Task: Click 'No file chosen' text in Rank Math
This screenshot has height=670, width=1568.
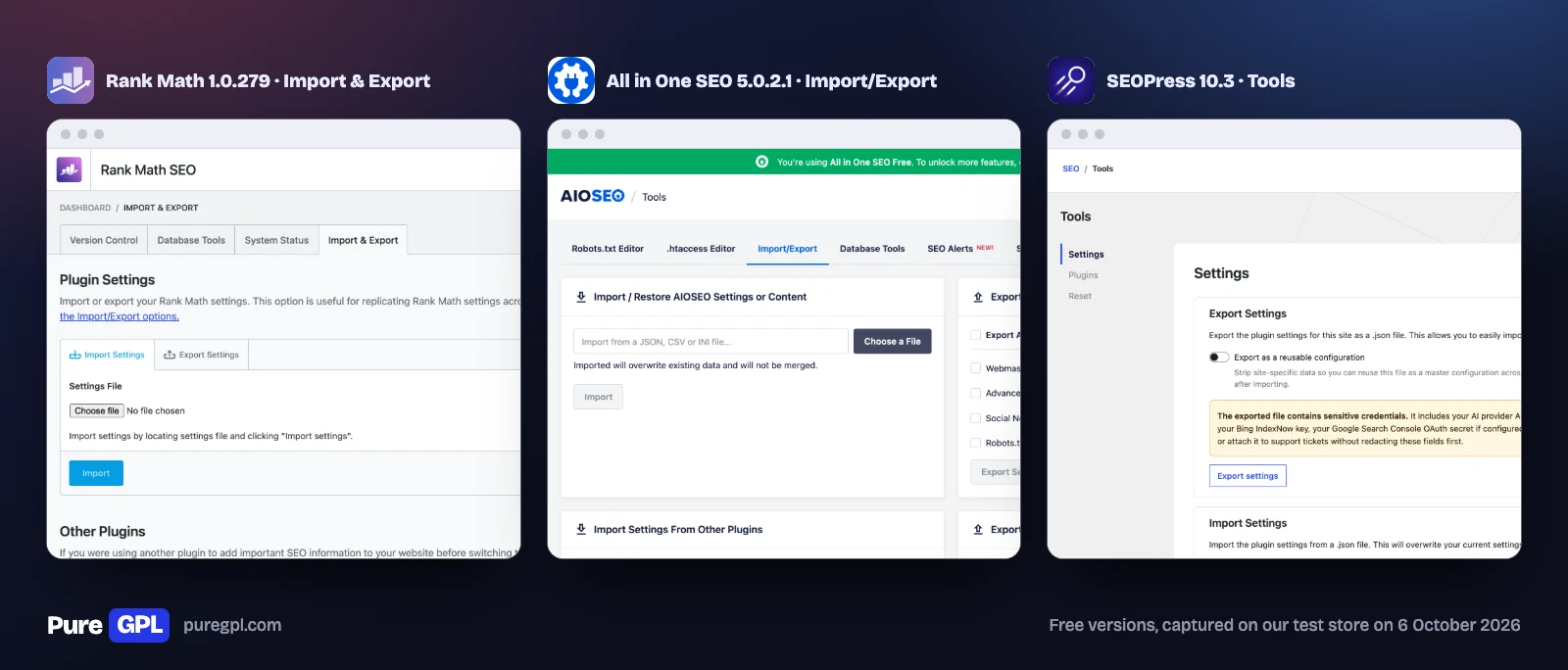Action: point(156,410)
